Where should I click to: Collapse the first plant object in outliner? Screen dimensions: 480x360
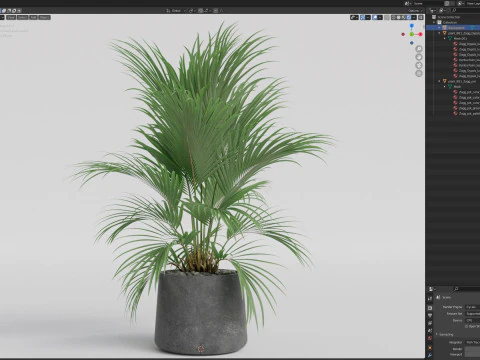tap(439, 33)
